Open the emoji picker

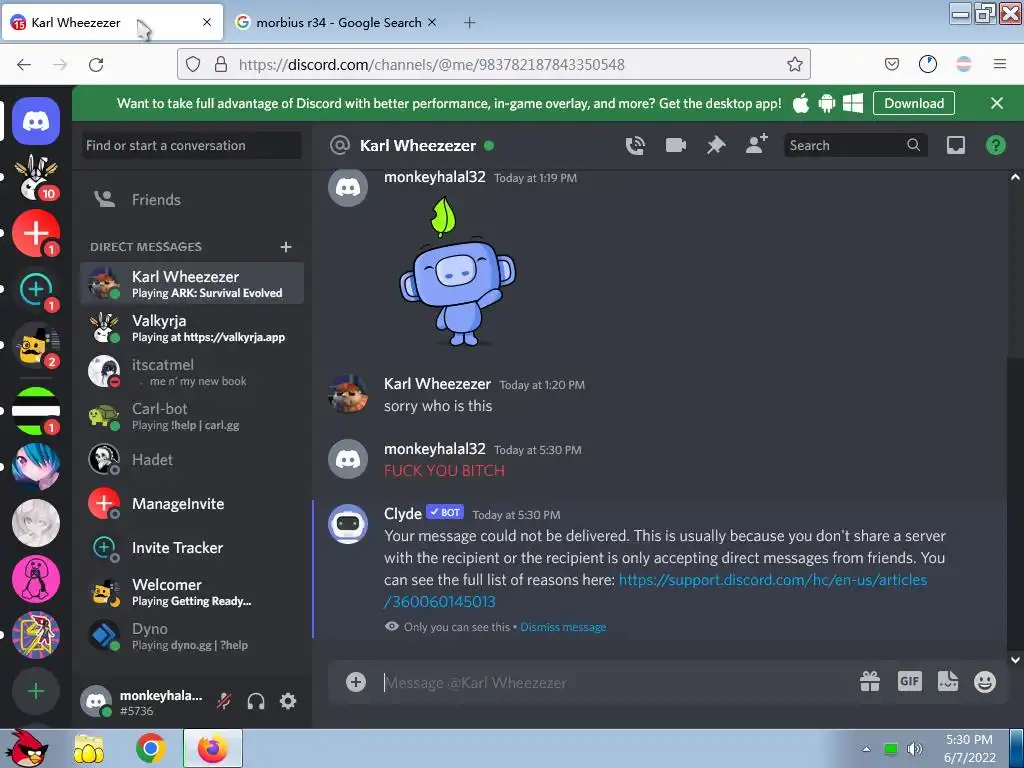tap(984, 682)
